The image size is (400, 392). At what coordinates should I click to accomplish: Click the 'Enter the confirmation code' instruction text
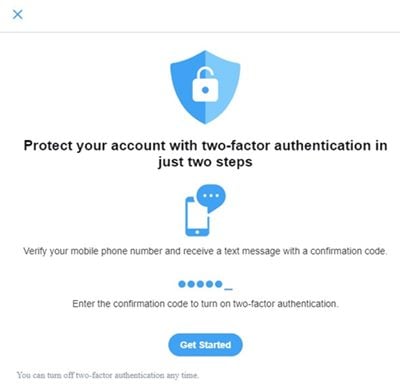click(x=205, y=304)
